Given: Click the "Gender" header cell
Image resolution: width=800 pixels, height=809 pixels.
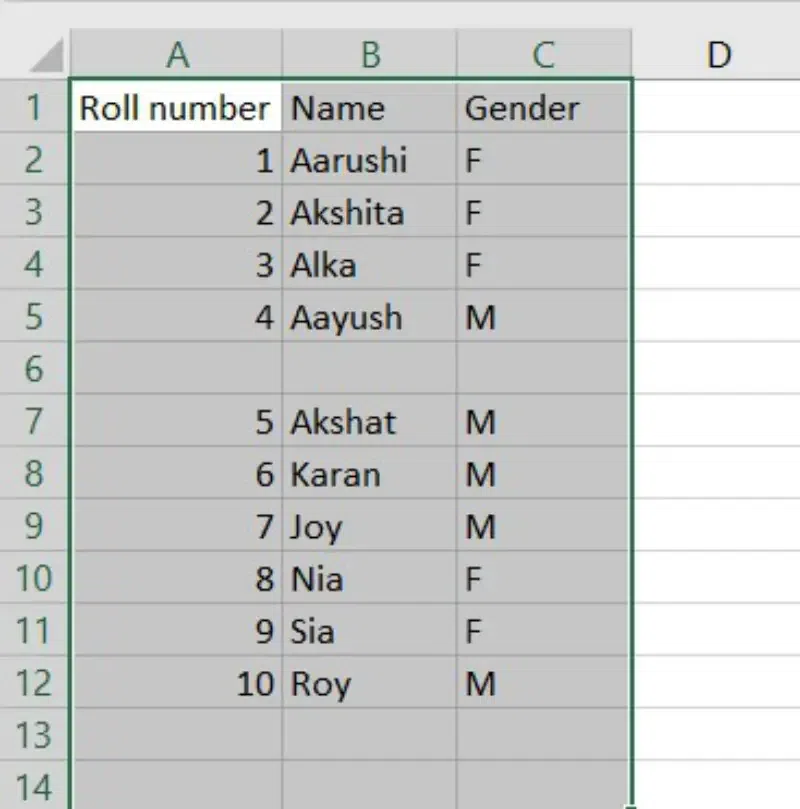Looking at the screenshot, I should pos(543,108).
